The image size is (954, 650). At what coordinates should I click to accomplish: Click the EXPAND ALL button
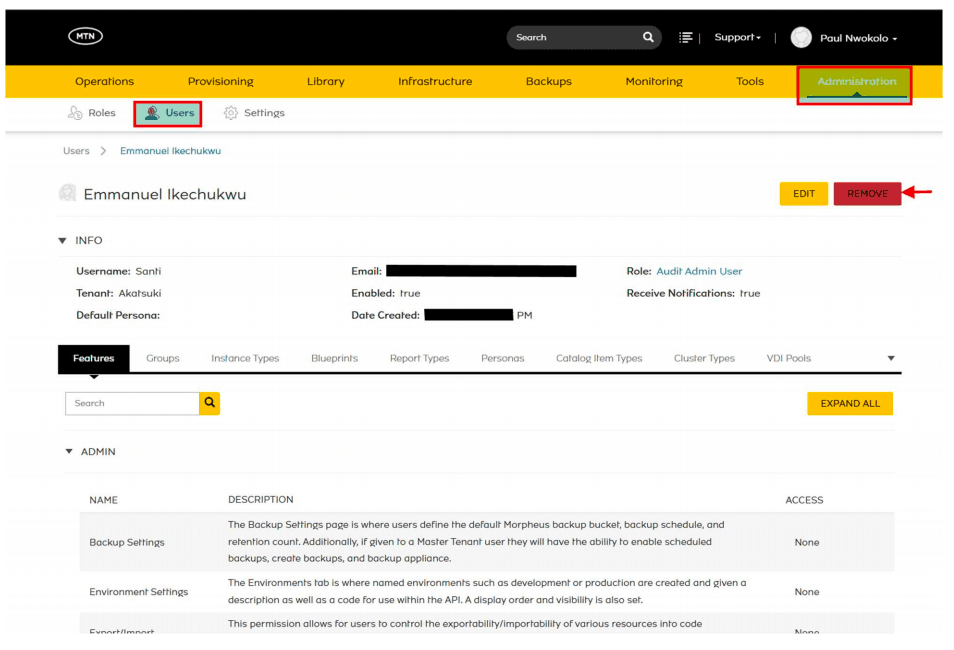850,404
